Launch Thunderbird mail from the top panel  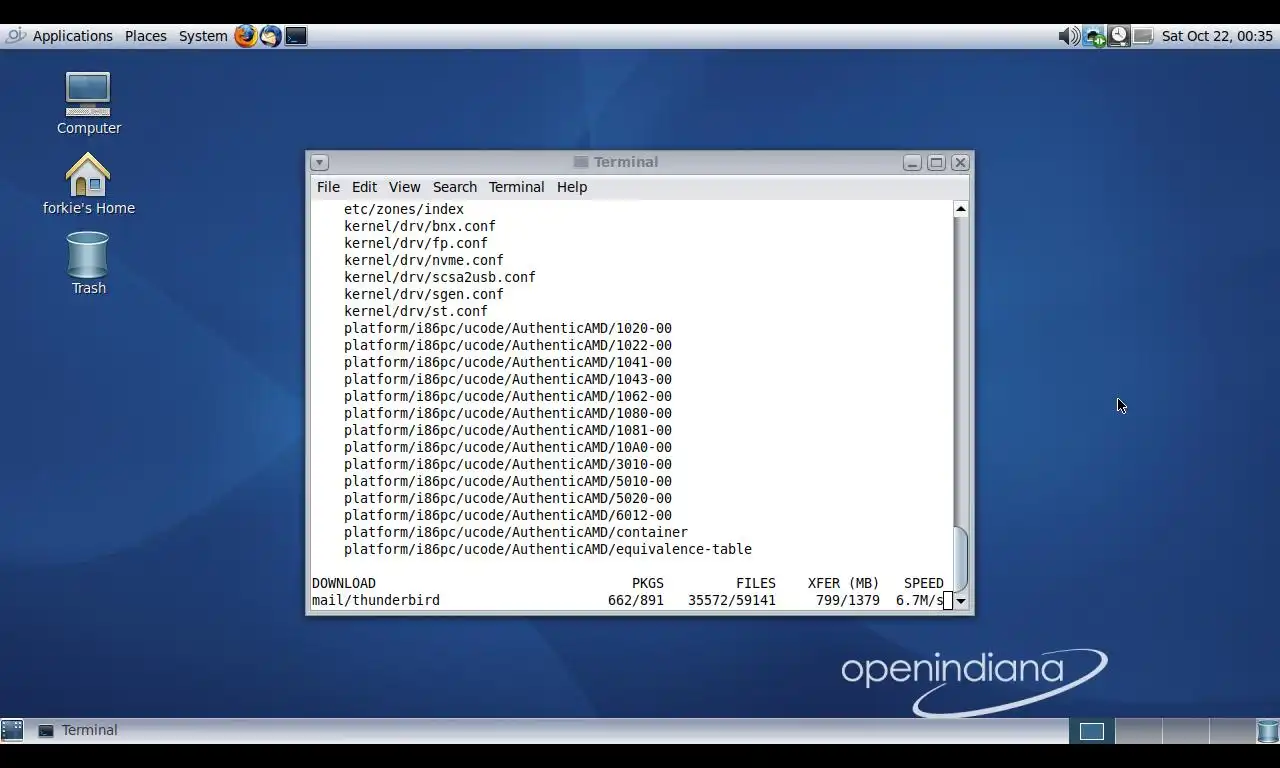click(x=271, y=36)
